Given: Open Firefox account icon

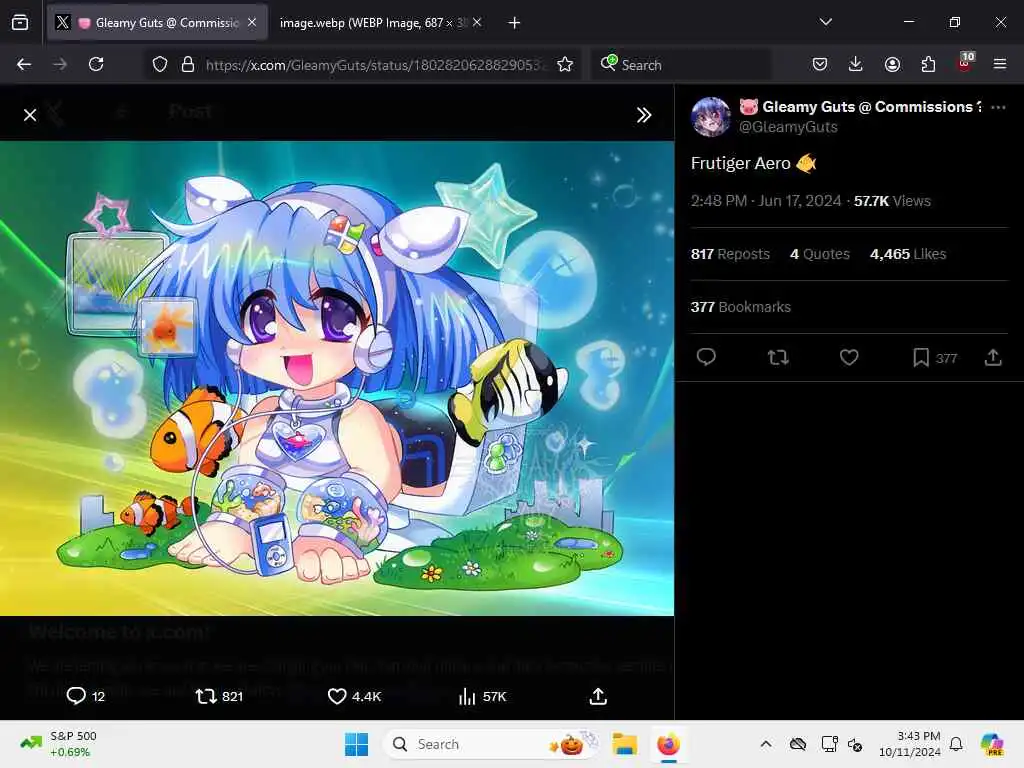Looking at the screenshot, I should coord(892,64).
